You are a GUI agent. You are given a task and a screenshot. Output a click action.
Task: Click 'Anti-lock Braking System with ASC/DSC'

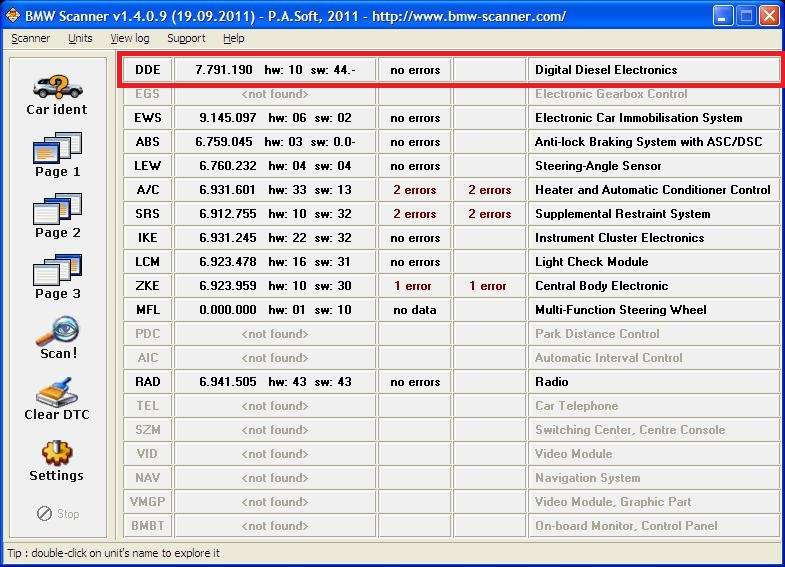tap(648, 142)
